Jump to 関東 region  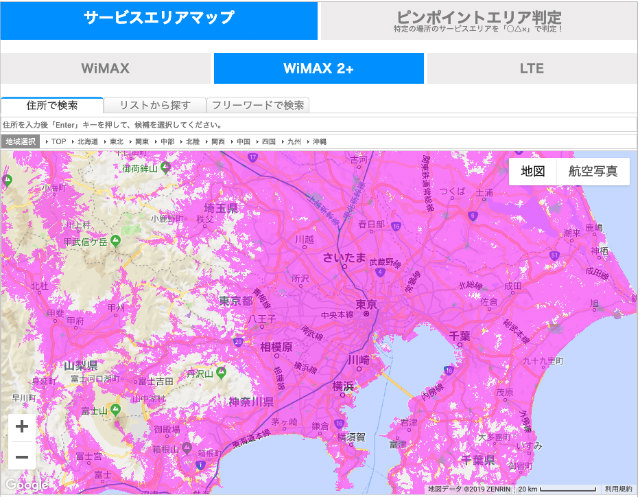pos(142,142)
